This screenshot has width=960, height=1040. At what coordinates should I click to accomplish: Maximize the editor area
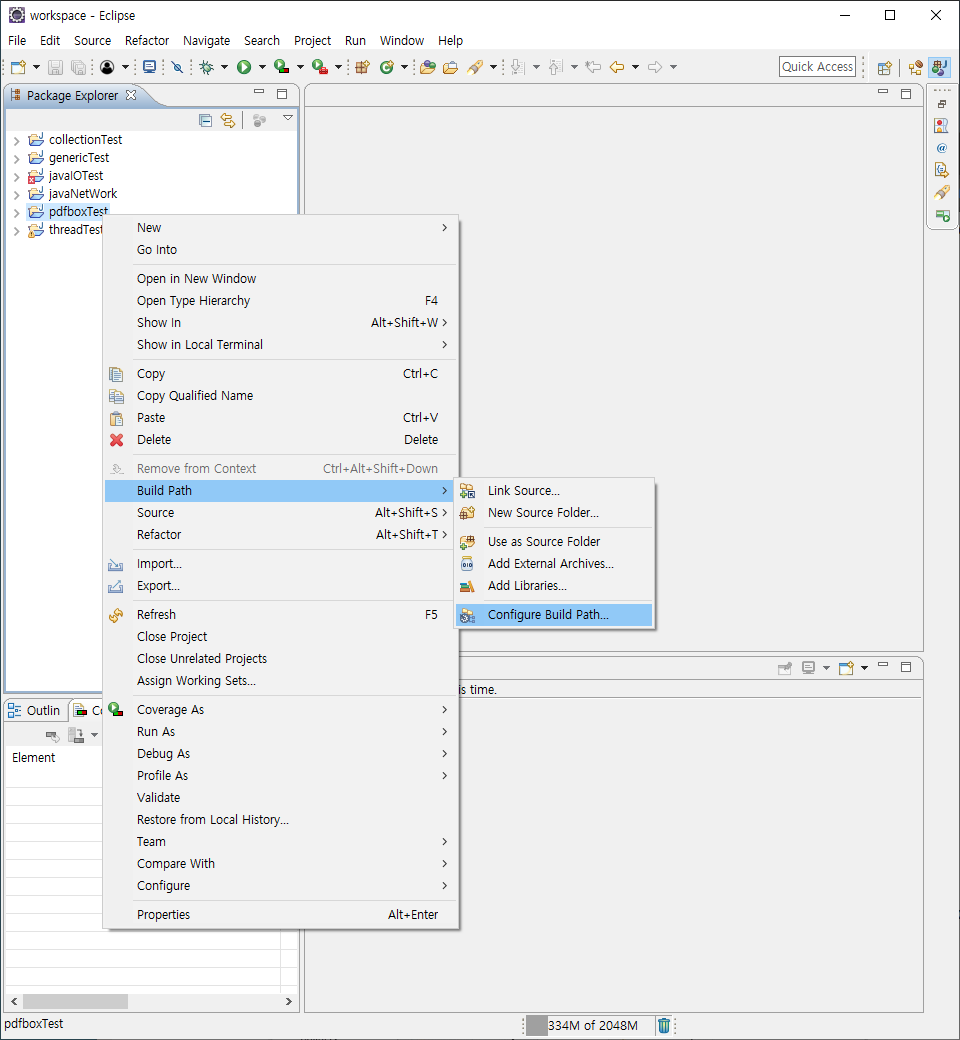pyautogui.click(x=906, y=94)
